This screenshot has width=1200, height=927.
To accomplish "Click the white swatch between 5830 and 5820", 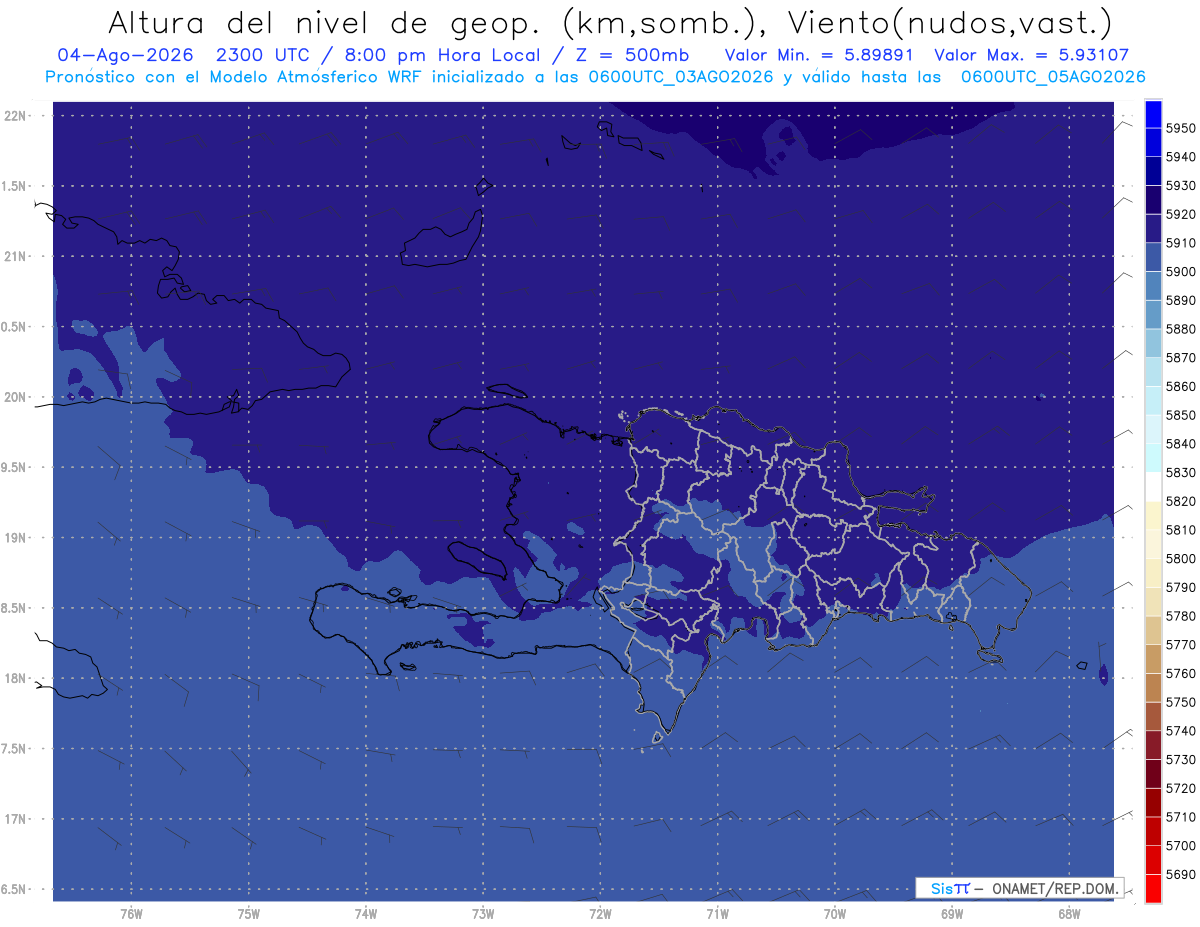I will click(1153, 486).
